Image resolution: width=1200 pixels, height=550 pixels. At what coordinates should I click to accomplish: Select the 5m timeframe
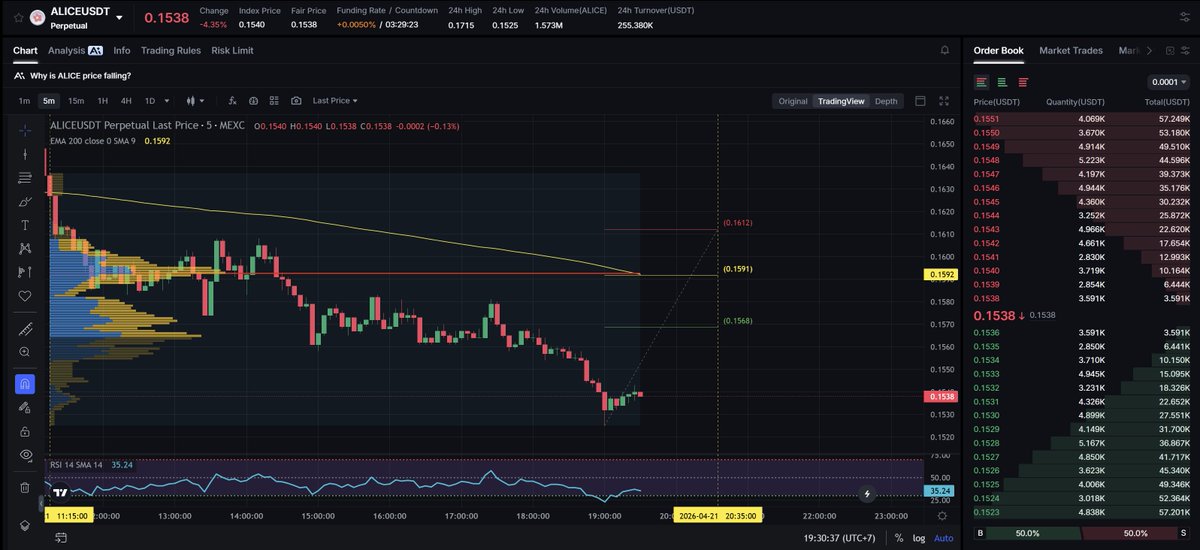(x=48, y=101)
